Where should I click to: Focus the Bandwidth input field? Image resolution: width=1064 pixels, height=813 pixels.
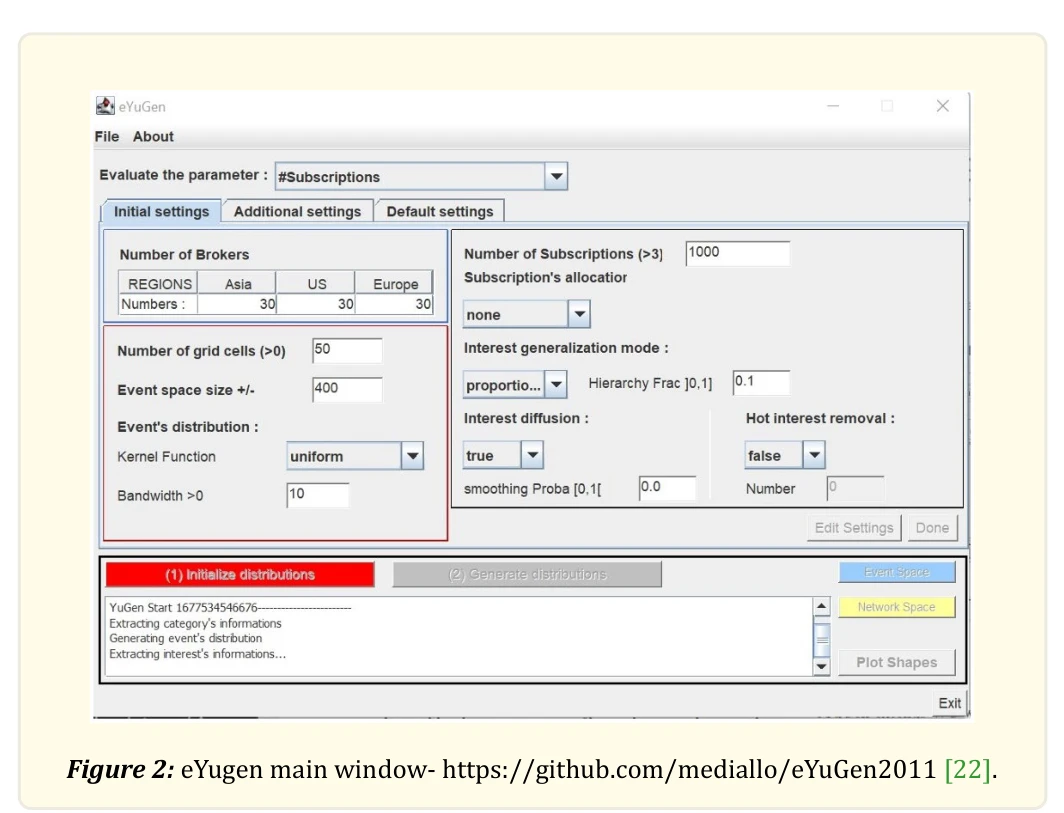coord(318,495)
